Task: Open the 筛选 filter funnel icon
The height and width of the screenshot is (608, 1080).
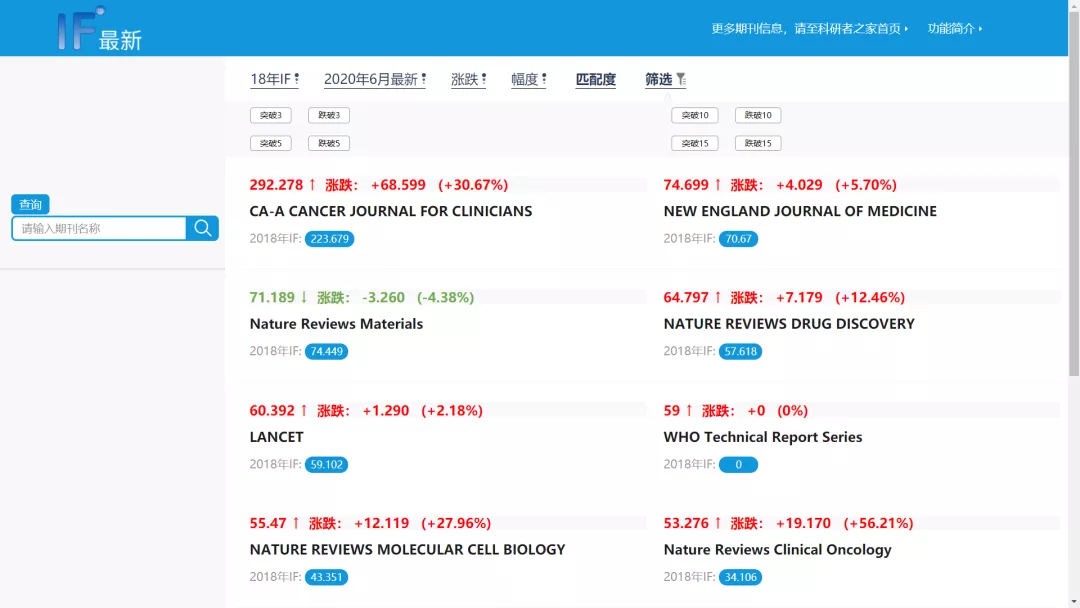Action: (x=681, y=79)
